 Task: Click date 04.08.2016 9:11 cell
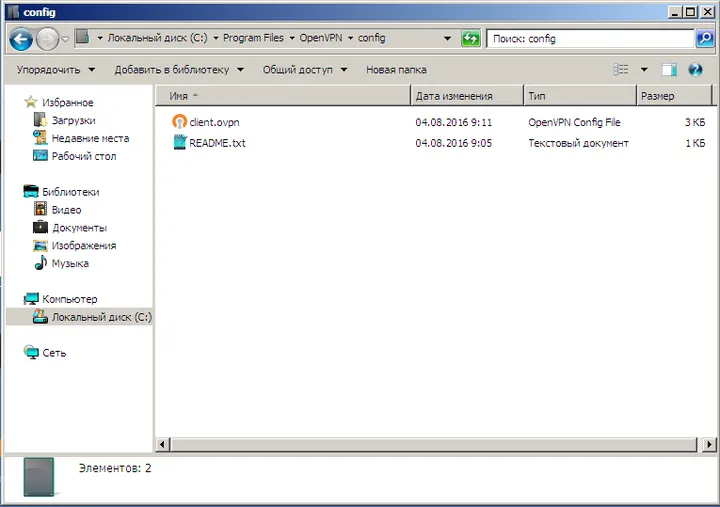coord(454,122)
